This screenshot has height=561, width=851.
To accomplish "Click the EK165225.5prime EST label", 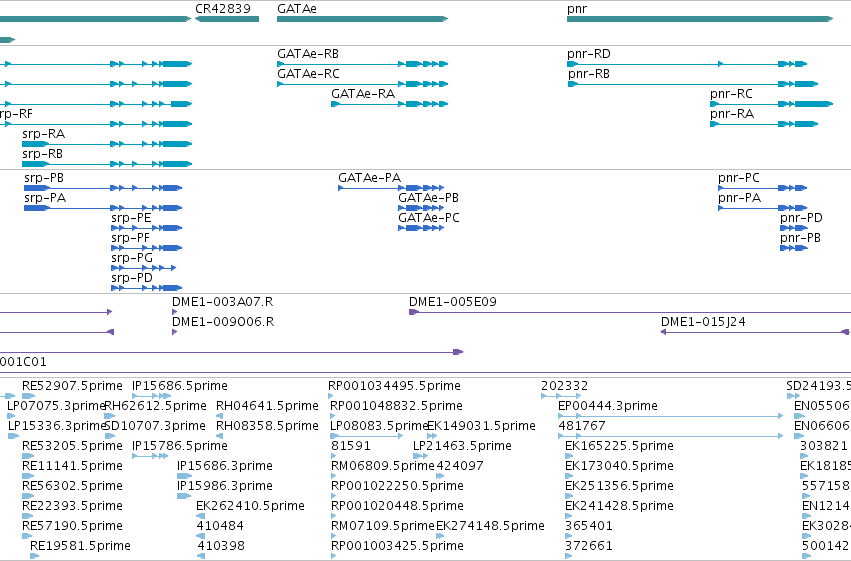I will pyautogui.click(x=619, y=447).
